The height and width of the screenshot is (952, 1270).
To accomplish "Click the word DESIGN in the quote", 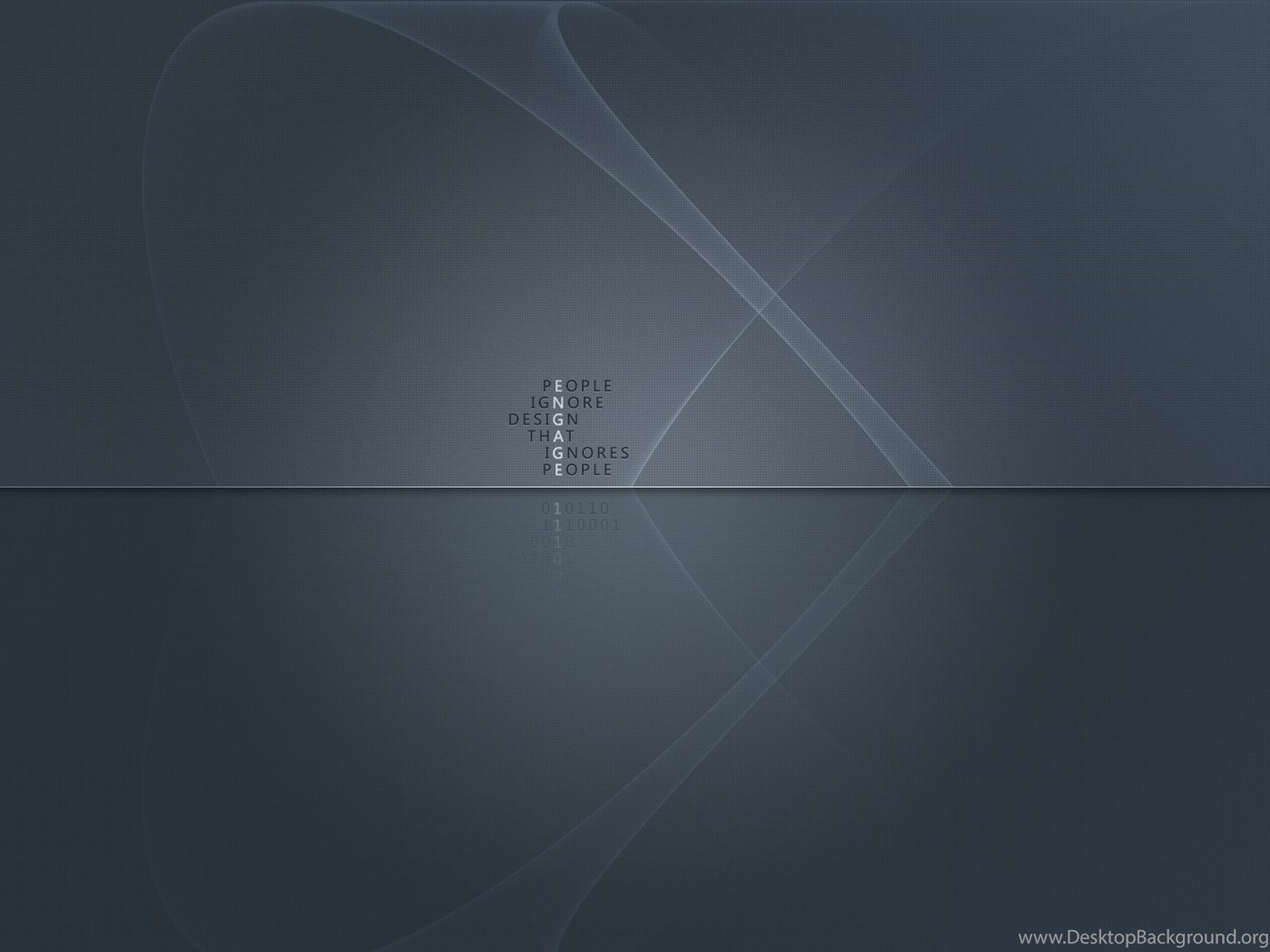I will point(543,420).
